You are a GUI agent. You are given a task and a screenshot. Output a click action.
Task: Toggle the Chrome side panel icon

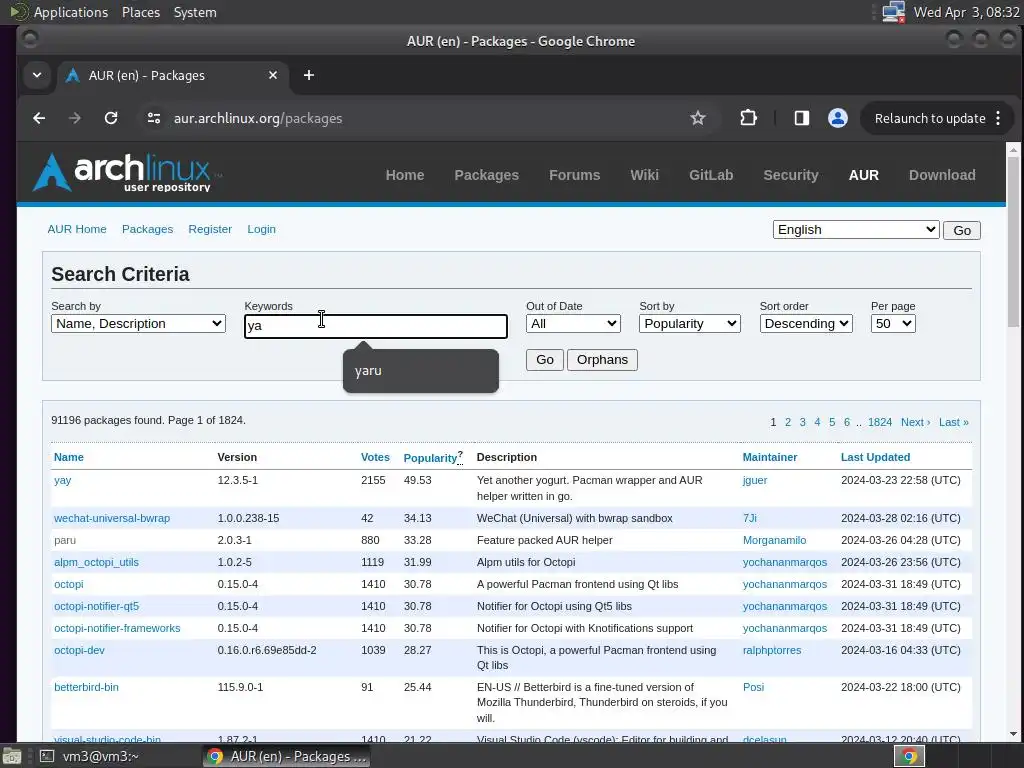[x=801, y=118]
